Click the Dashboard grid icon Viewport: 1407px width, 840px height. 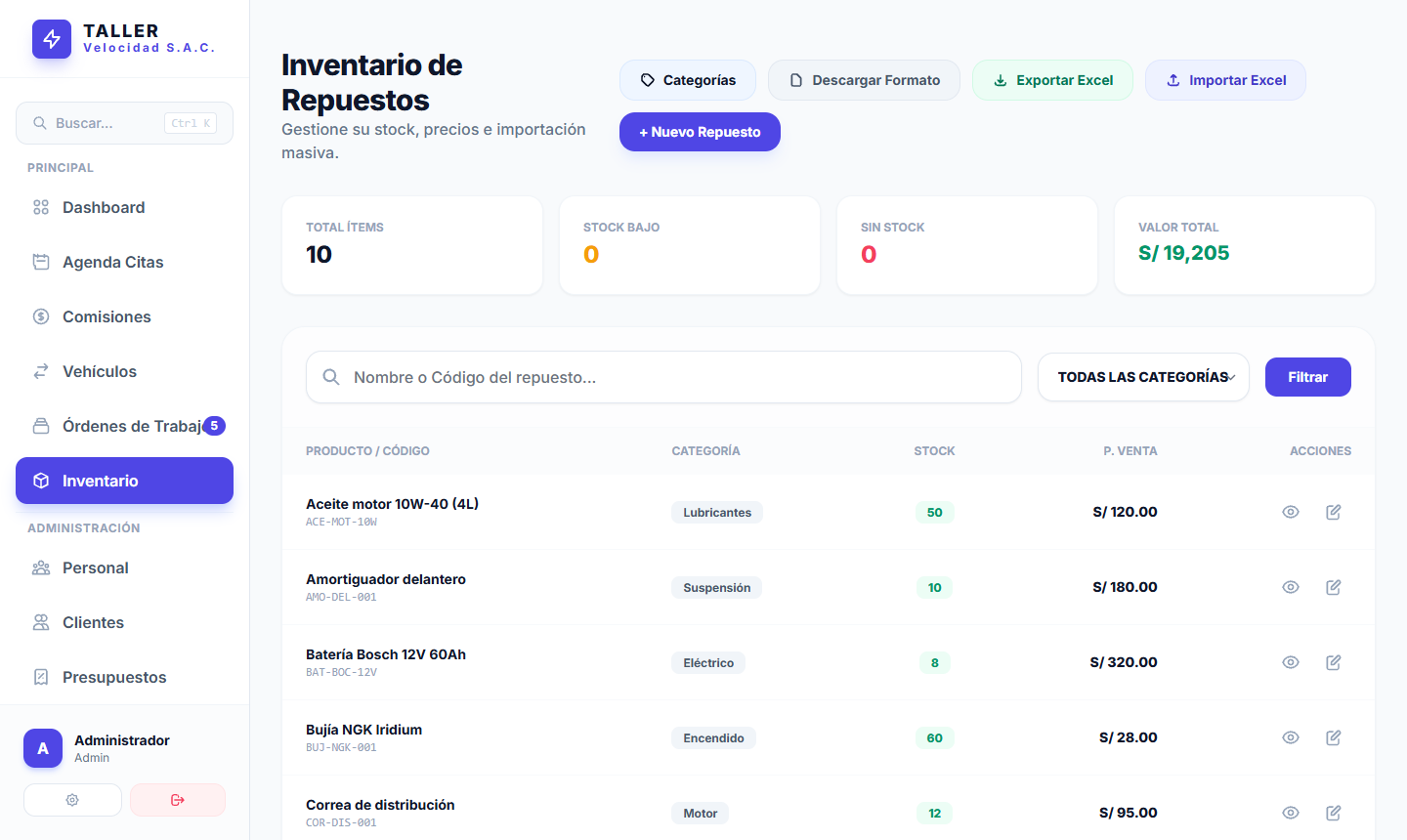[x=41, y=207]
